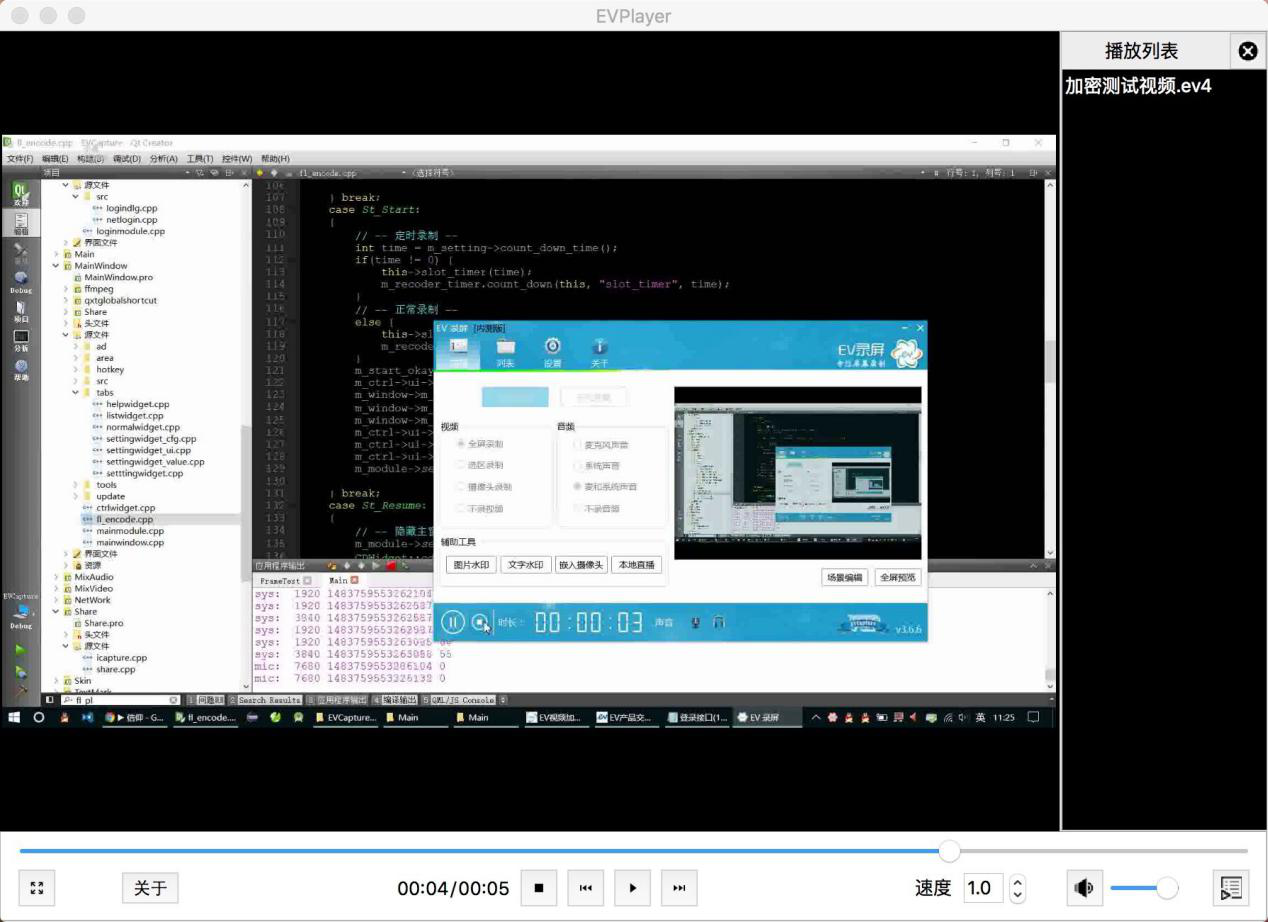
Task: Click the 关于 button in player control bar
Action: pos(150,887)
